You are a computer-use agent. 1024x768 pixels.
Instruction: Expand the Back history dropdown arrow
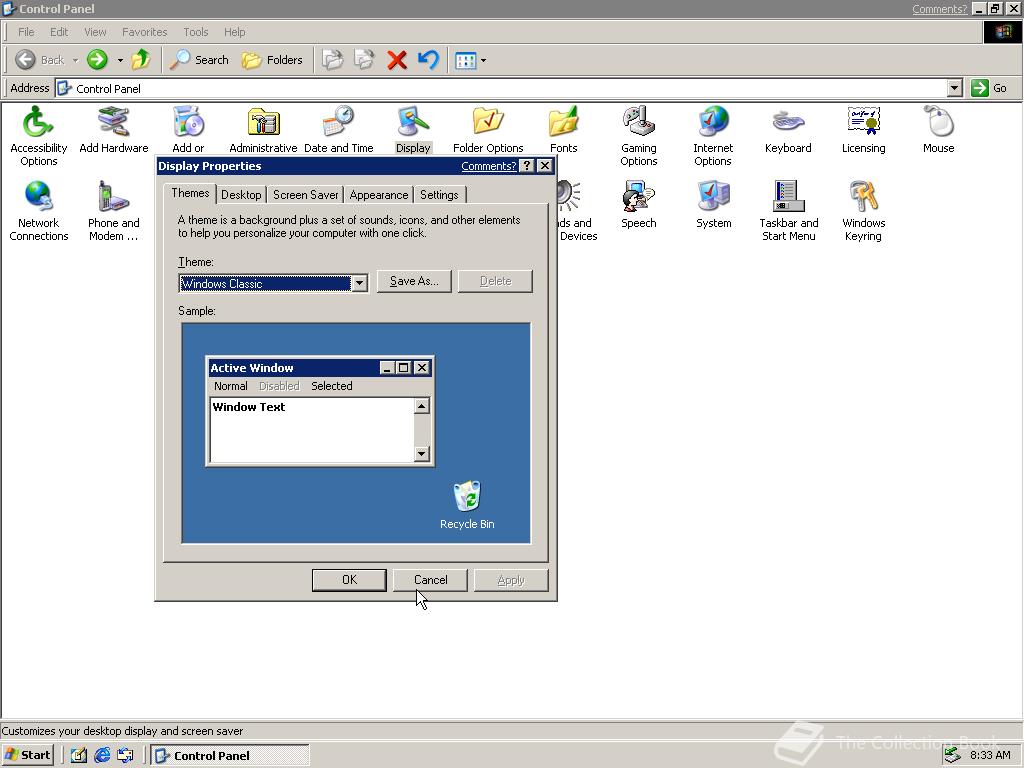(75, 60)
